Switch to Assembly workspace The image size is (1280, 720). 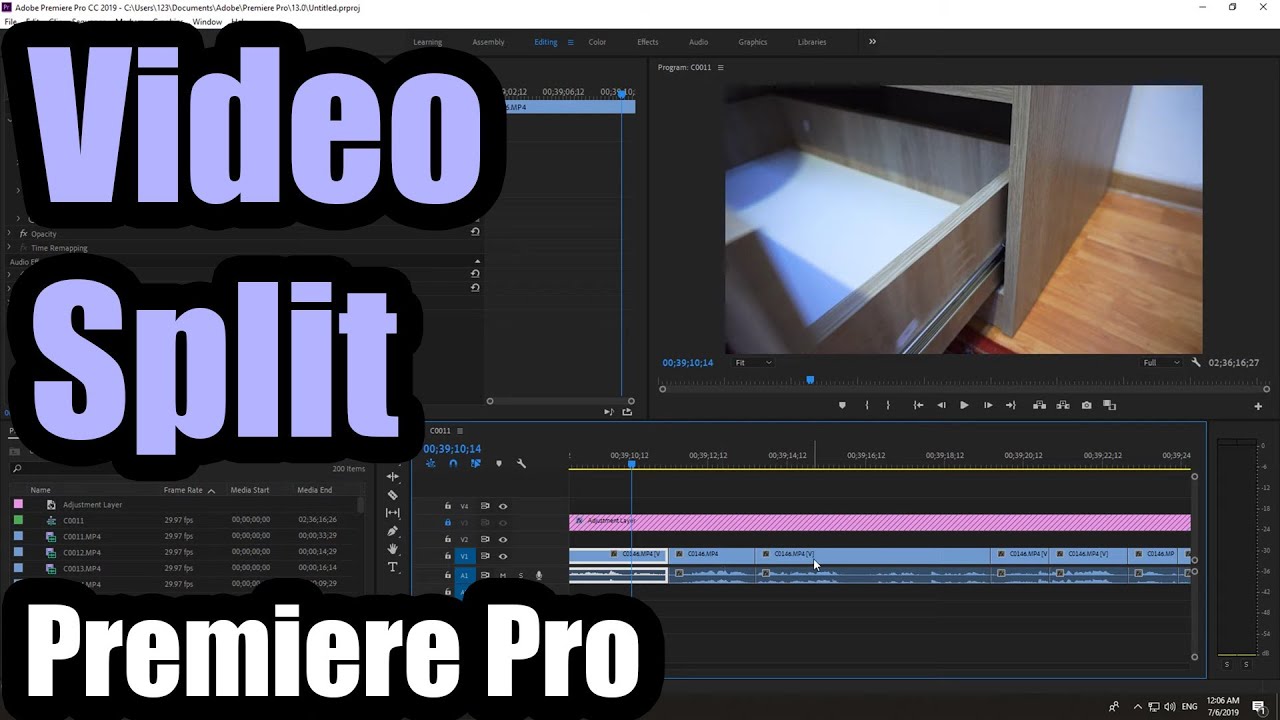pos(488,42)
